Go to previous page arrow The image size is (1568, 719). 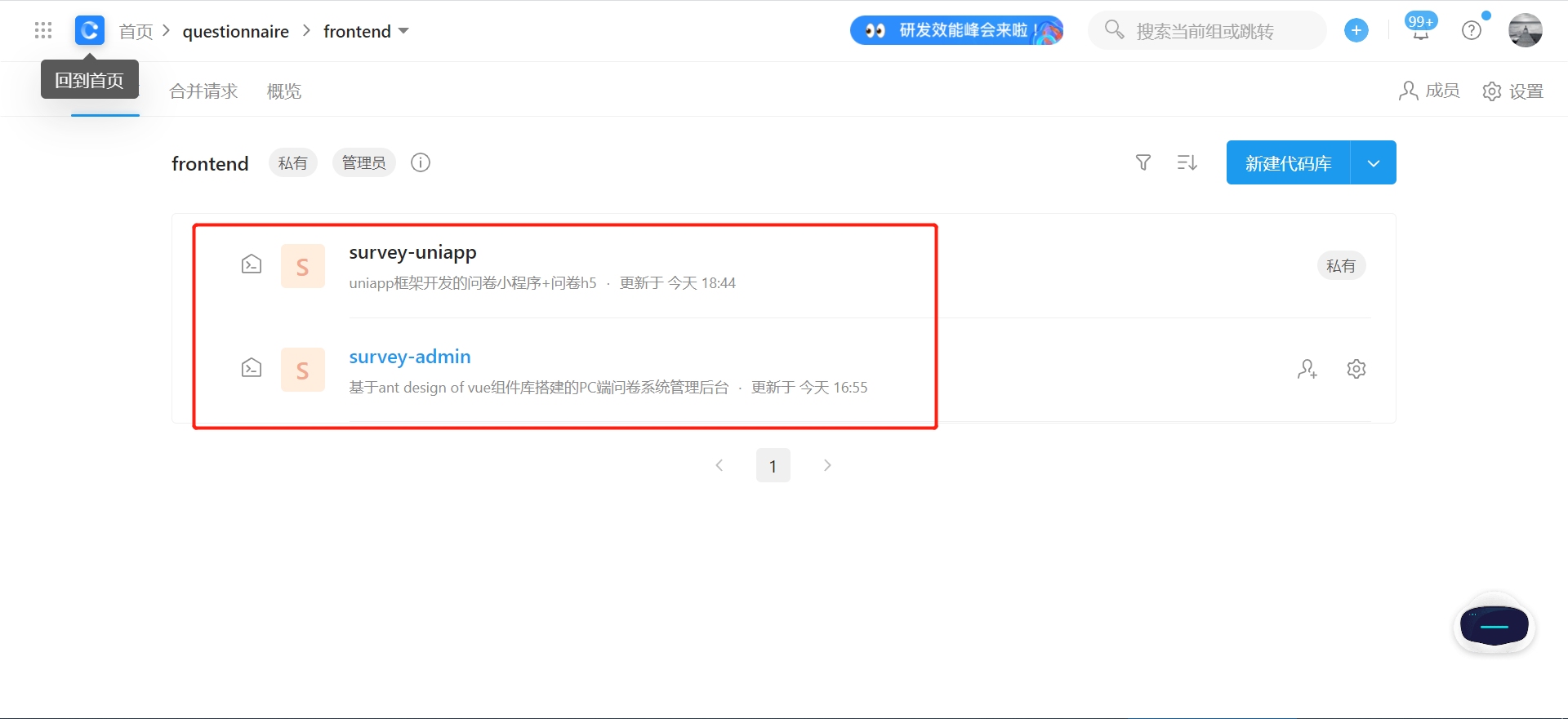tap(719, 465)
